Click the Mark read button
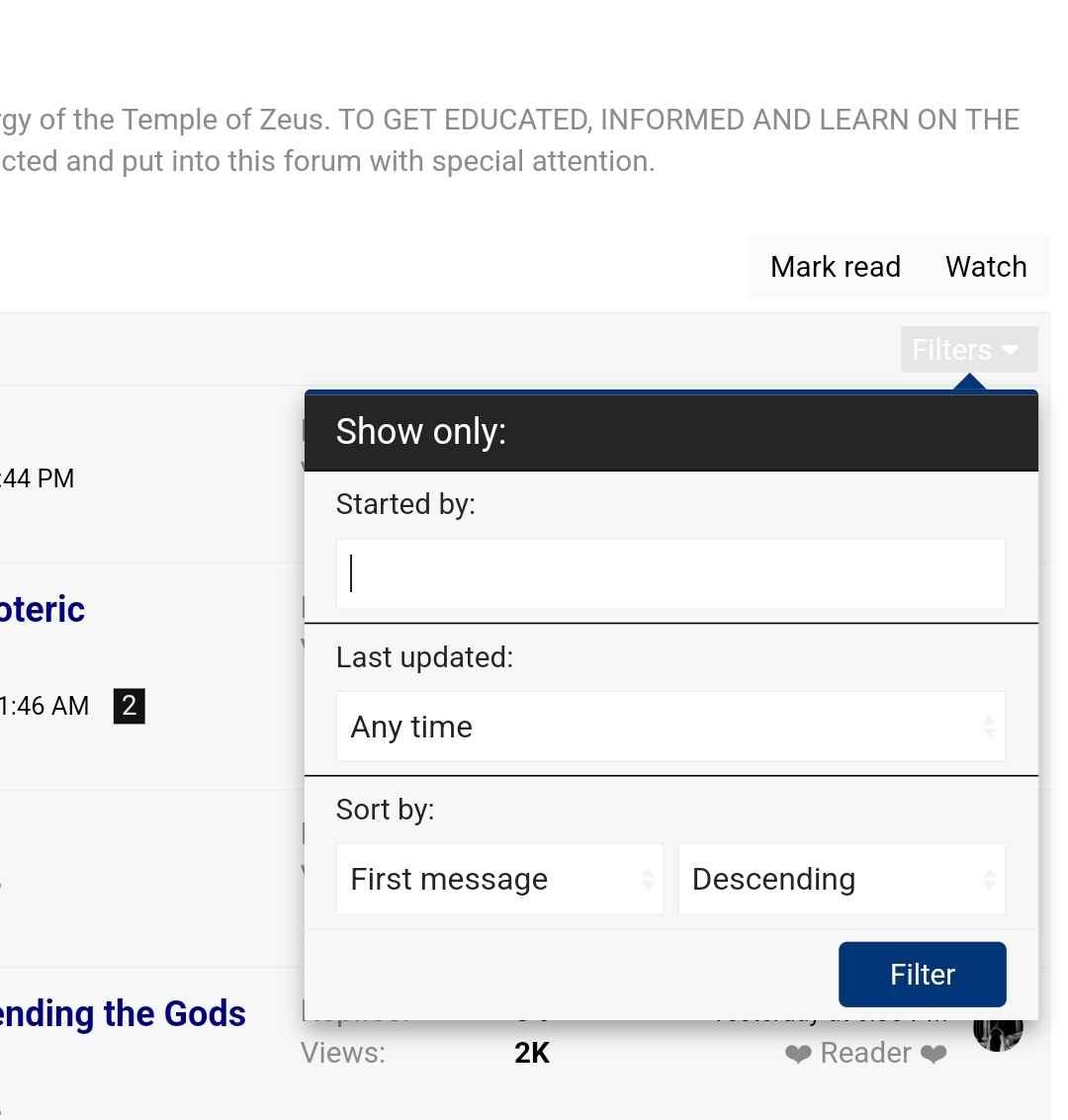 835,267
